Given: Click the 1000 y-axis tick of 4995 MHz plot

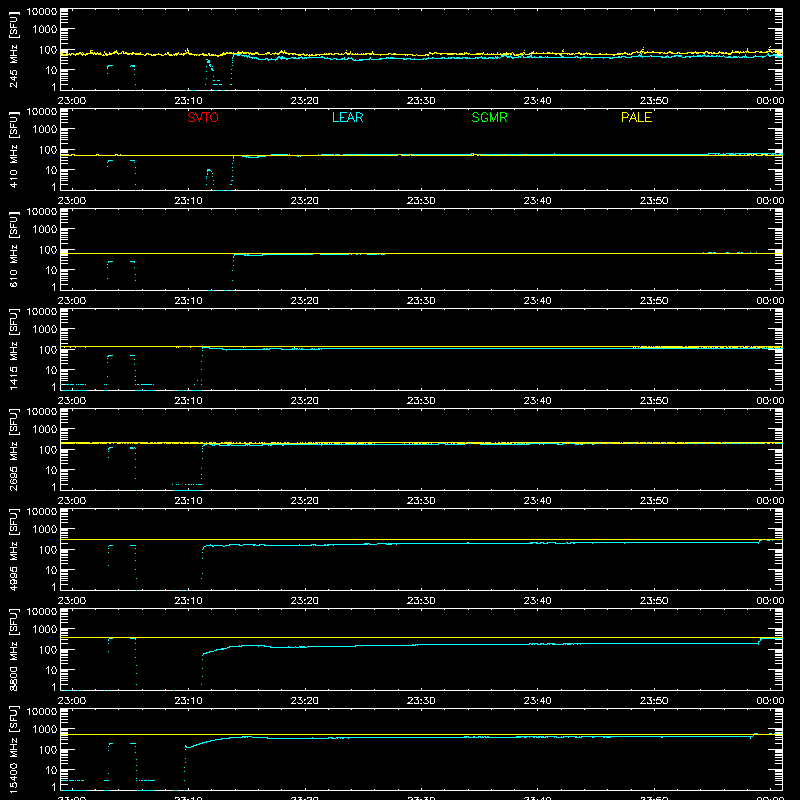Looking at the screenshot, I should (x=45, y=530).
